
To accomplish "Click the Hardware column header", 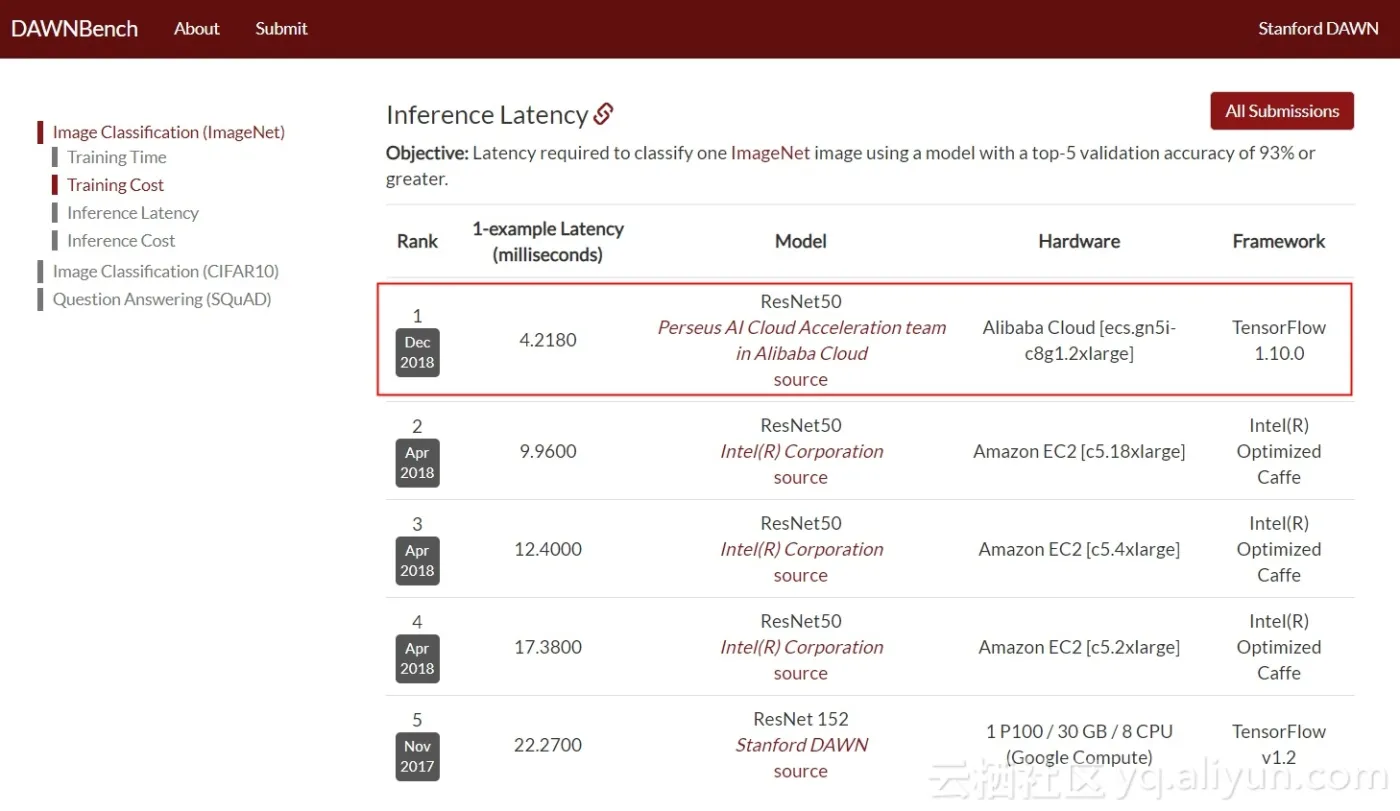I will click(x=1079, y=241).
